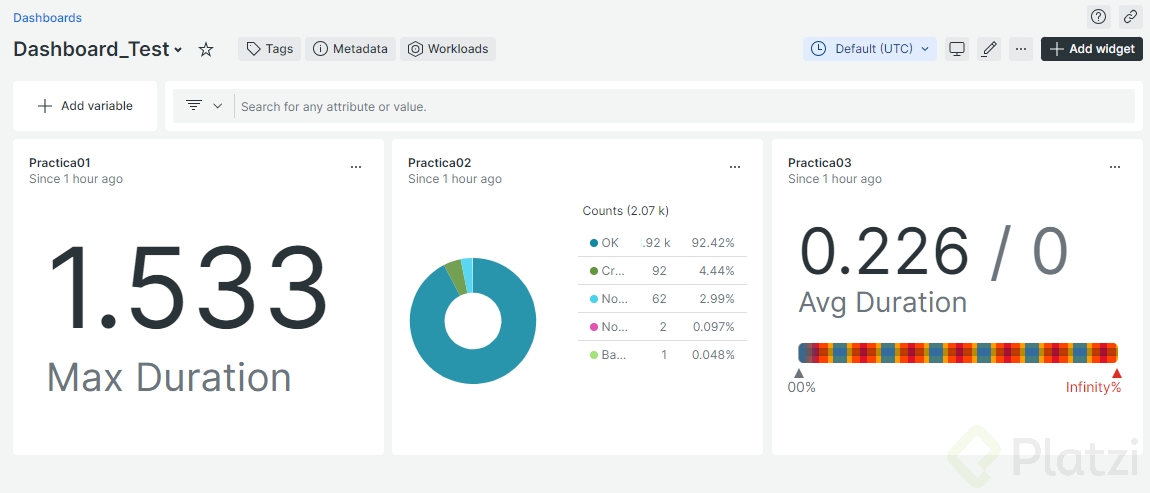Open Practica01 widget options menu

(356, 167)
